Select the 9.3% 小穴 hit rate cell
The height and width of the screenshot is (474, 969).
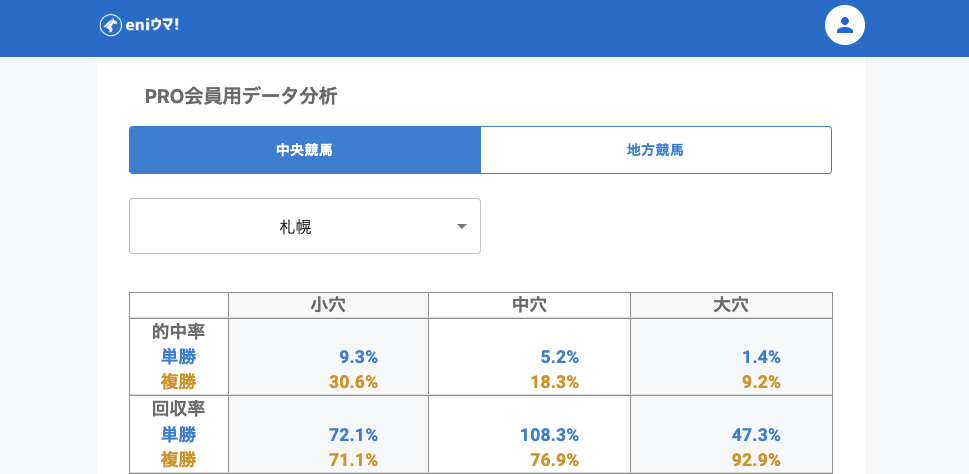coord(358,356)
